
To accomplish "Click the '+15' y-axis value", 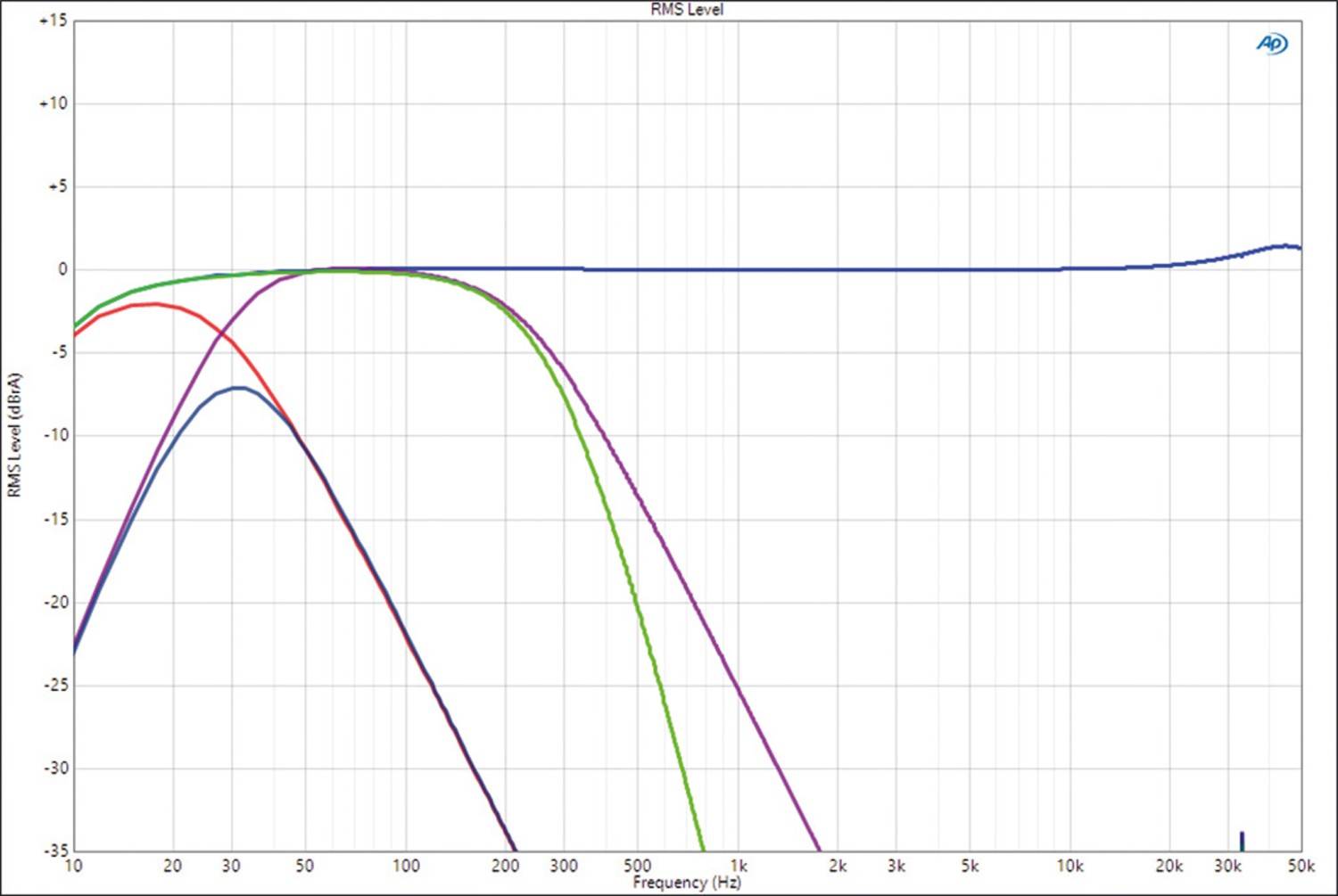I will click(53, 21).
